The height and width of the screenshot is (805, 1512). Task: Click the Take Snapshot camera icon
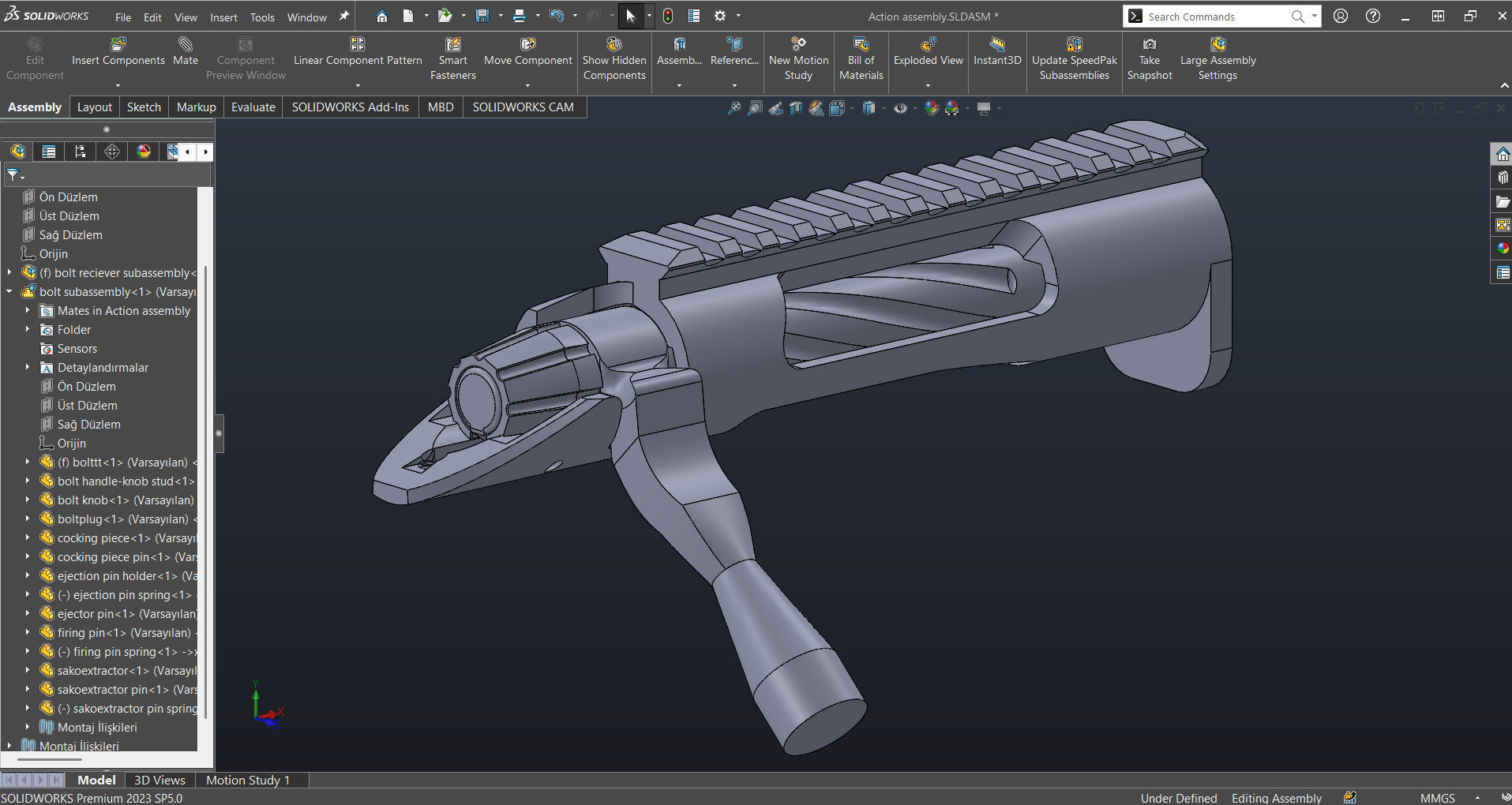click(x=1150, y=45)
